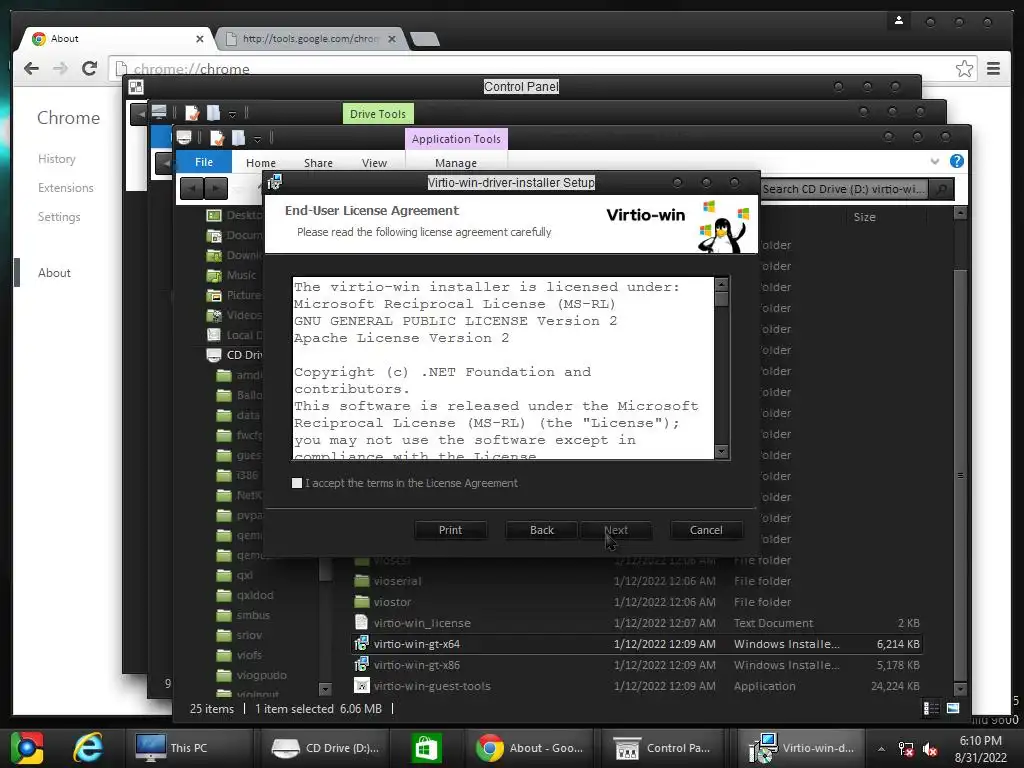Click the Explorer back navigation arrow
Viewport: 1024px width, 768px height.
(191, 189)
